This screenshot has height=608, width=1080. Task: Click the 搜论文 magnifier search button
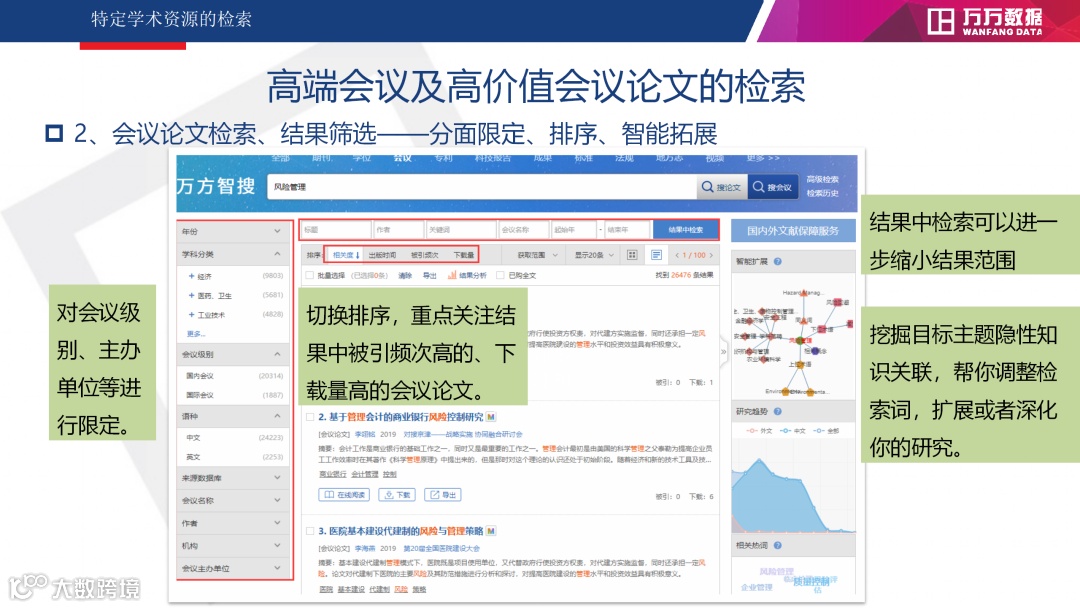pos(721,187)
